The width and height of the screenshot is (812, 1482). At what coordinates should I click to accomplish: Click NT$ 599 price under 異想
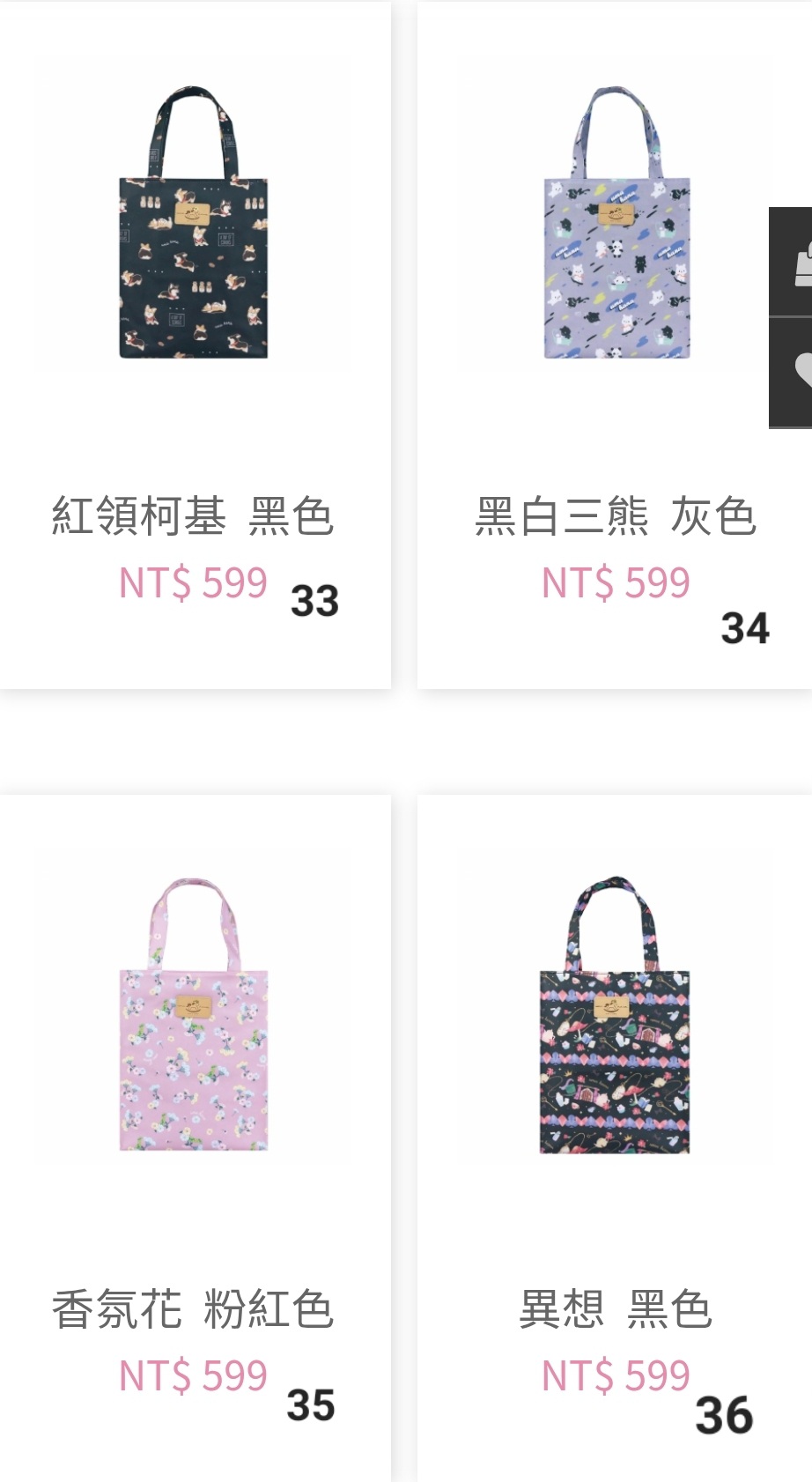coord(616,1376)
